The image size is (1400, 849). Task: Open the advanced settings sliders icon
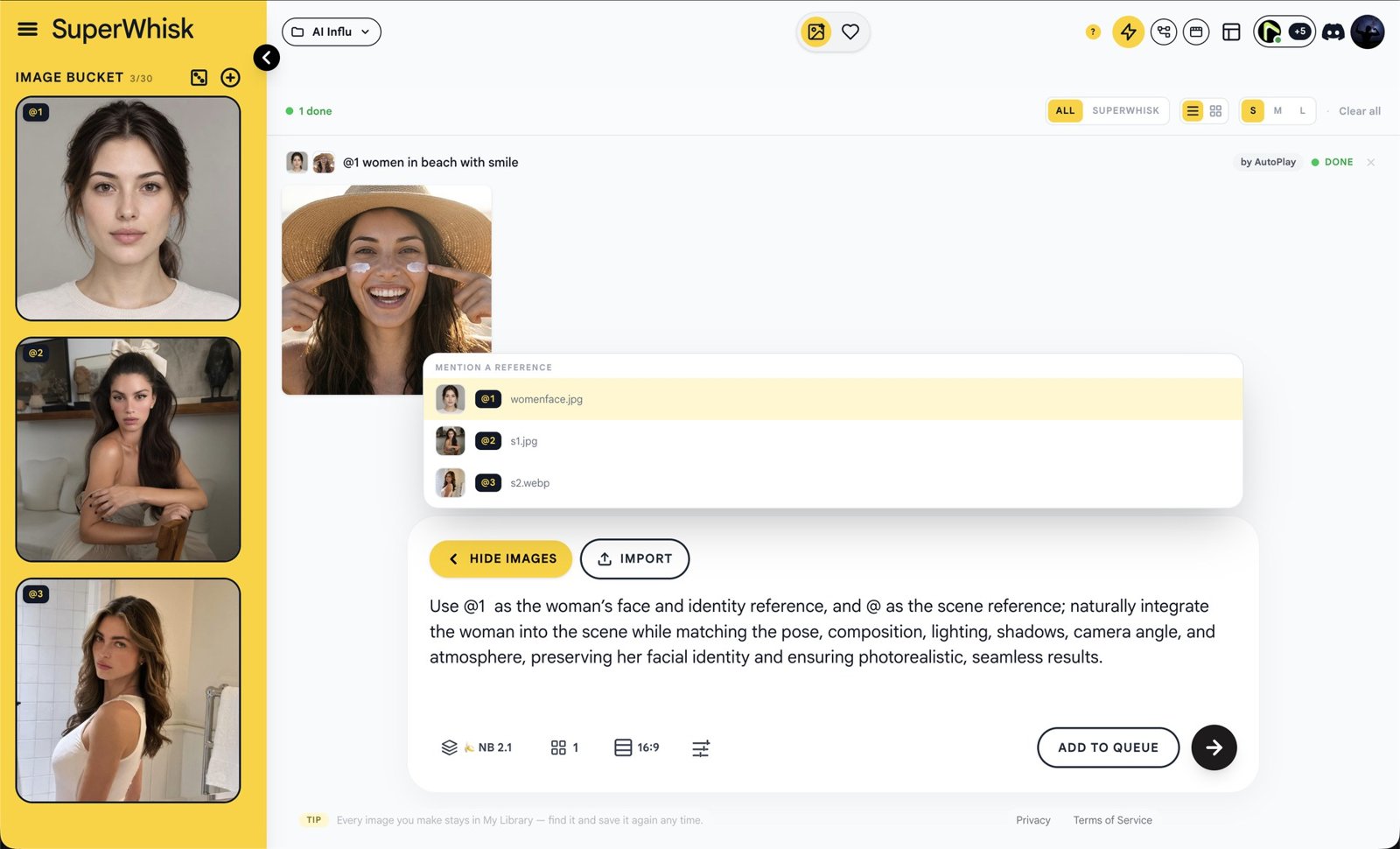coord(701,748)
